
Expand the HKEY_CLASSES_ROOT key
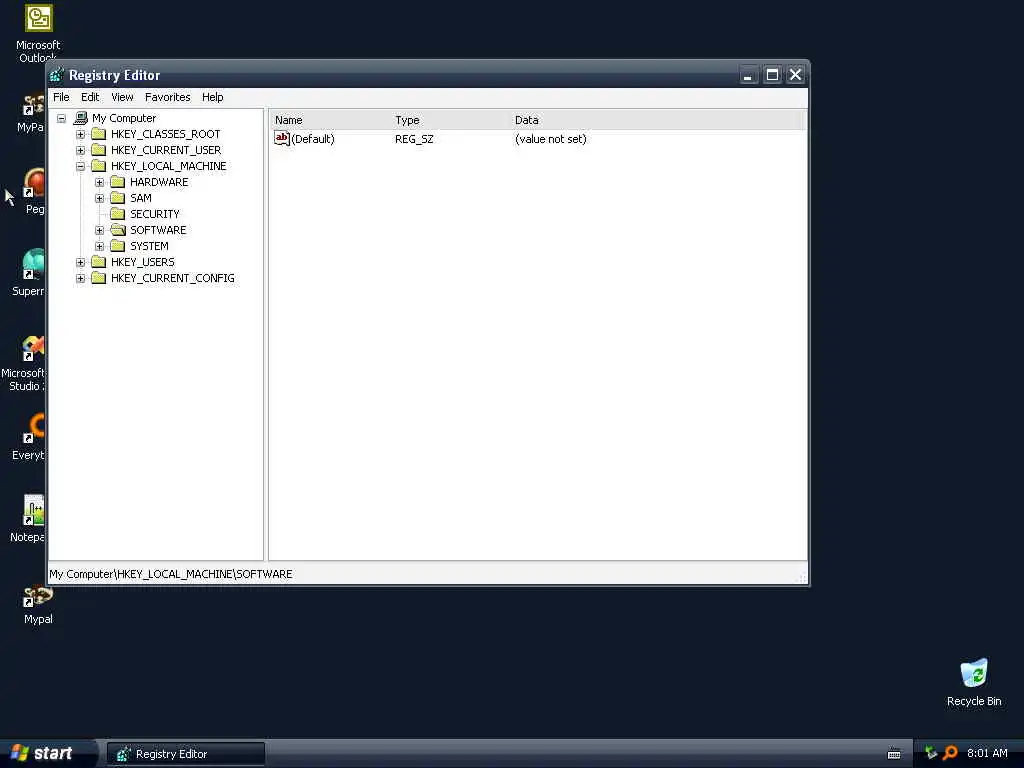80,135
